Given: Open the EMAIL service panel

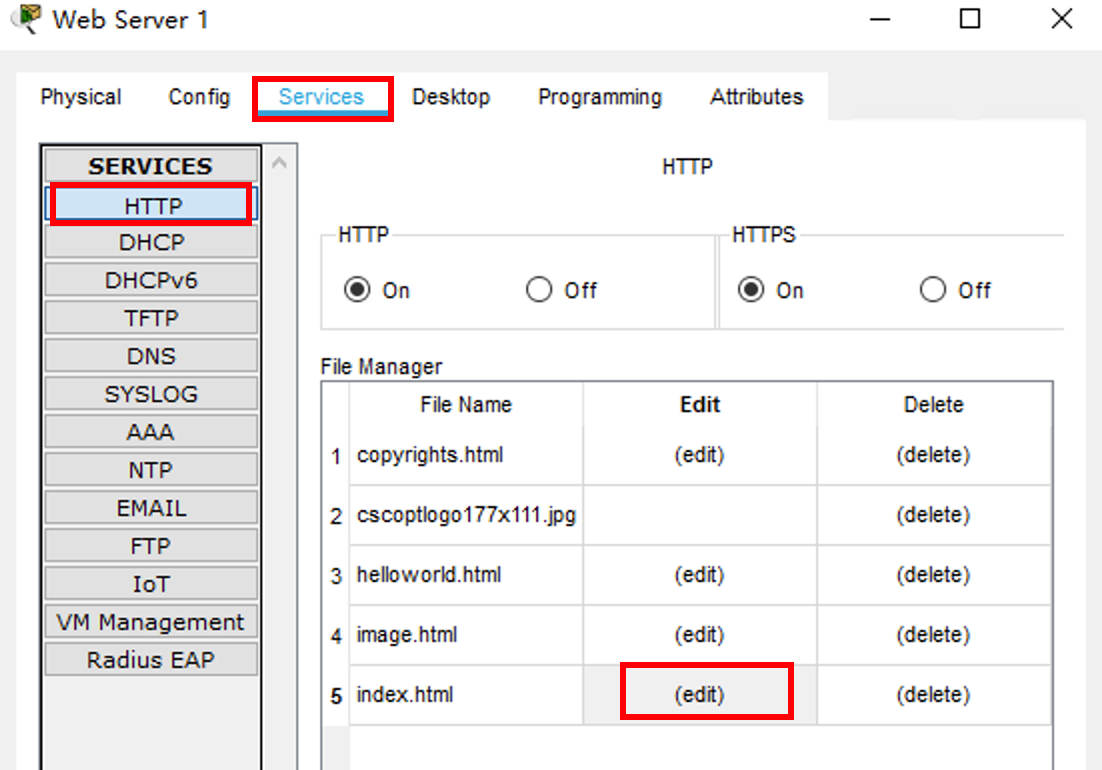Looking at the screenshot, I should pyautogui.click(x=151, y=508).
